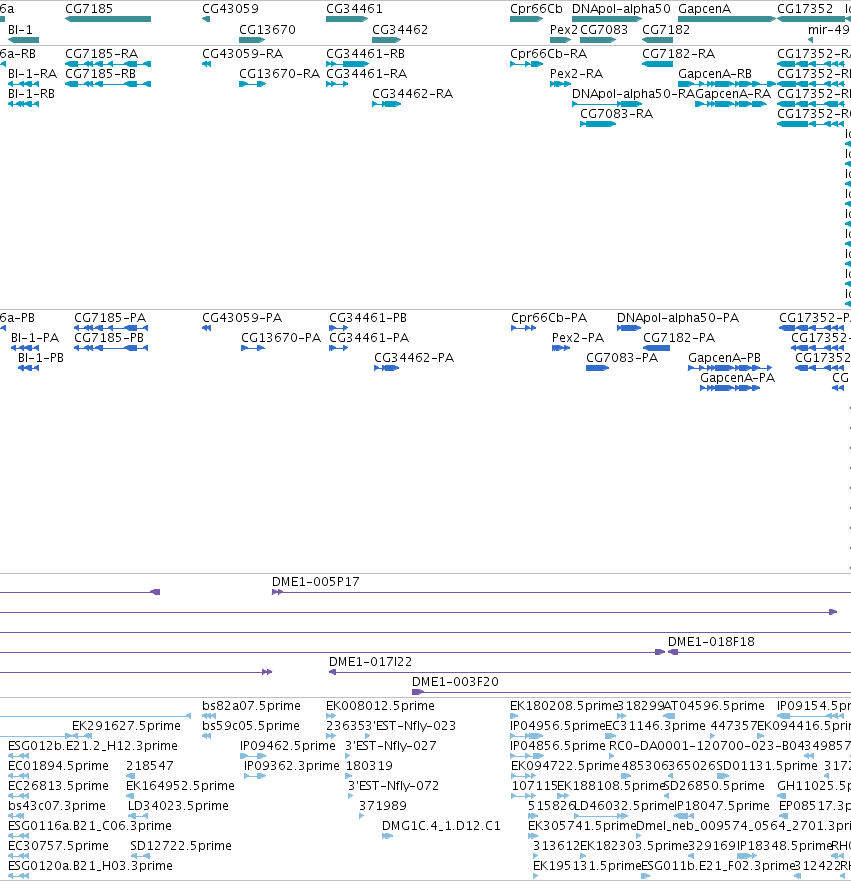Click protein CG43059-PA

(242, 318)
